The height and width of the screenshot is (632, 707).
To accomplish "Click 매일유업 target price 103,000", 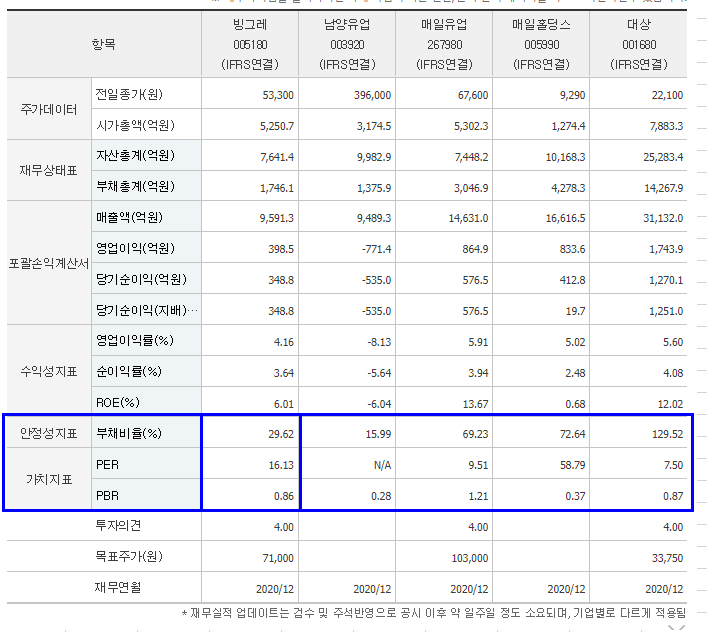I will (x=470, y=558).
